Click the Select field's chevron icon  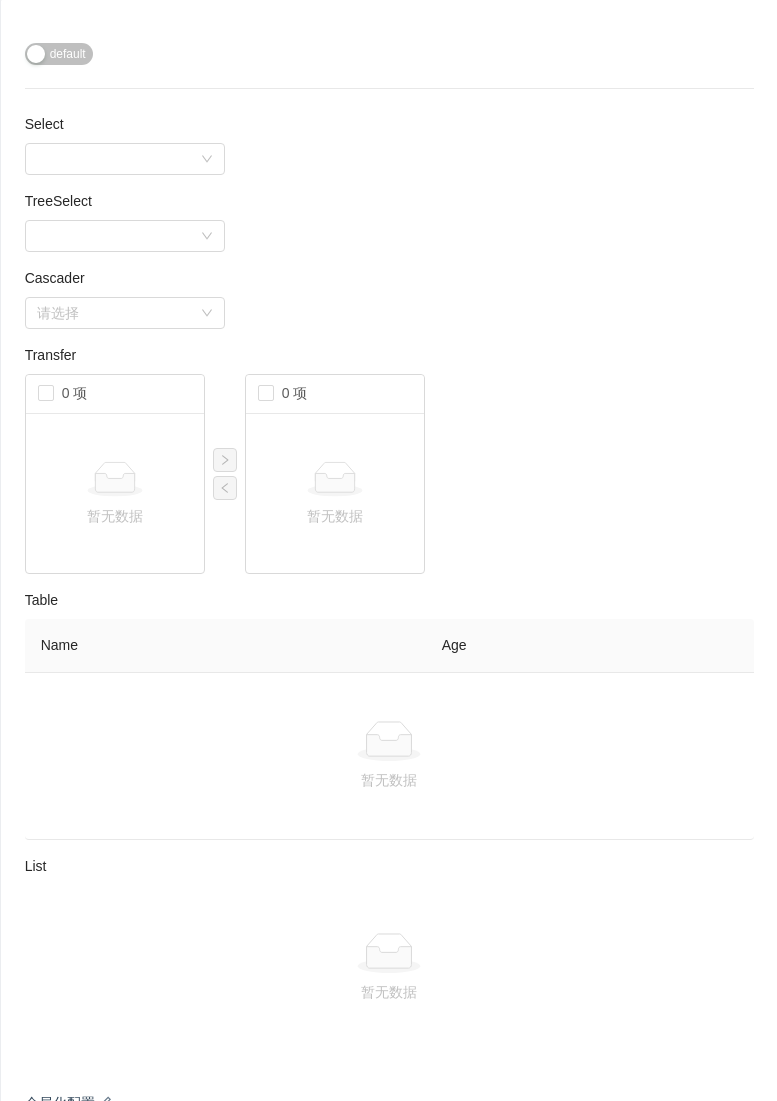pyautogui.click(x=207, y=159)
